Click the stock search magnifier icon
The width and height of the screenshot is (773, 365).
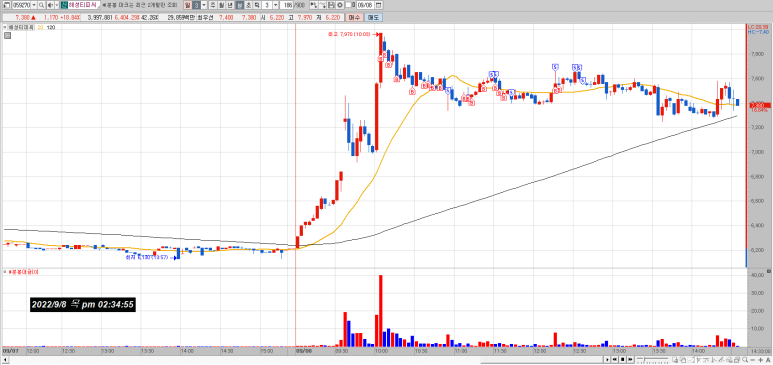tap(41, 5)
